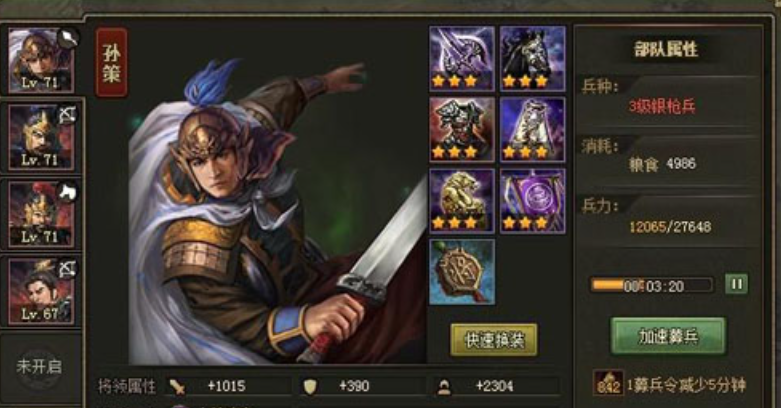Click the 3级银枪兵 troop type text
The image size is (781, 408).
click(x=662, y=106)
